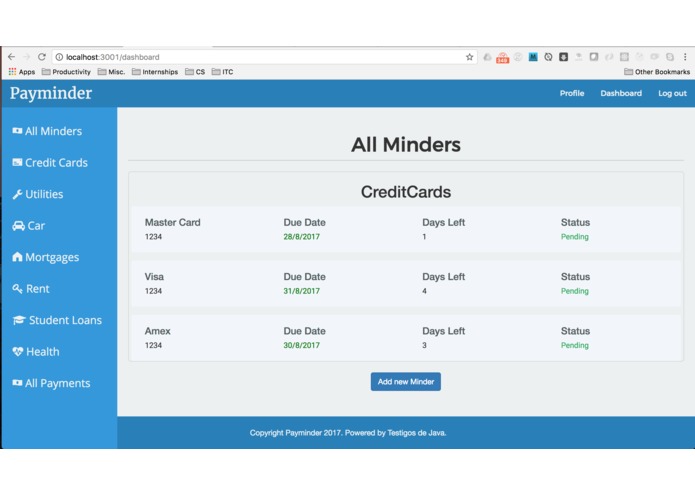Click due date 28/8/2017
Screen dimensions: 695x494
(301, 237)
